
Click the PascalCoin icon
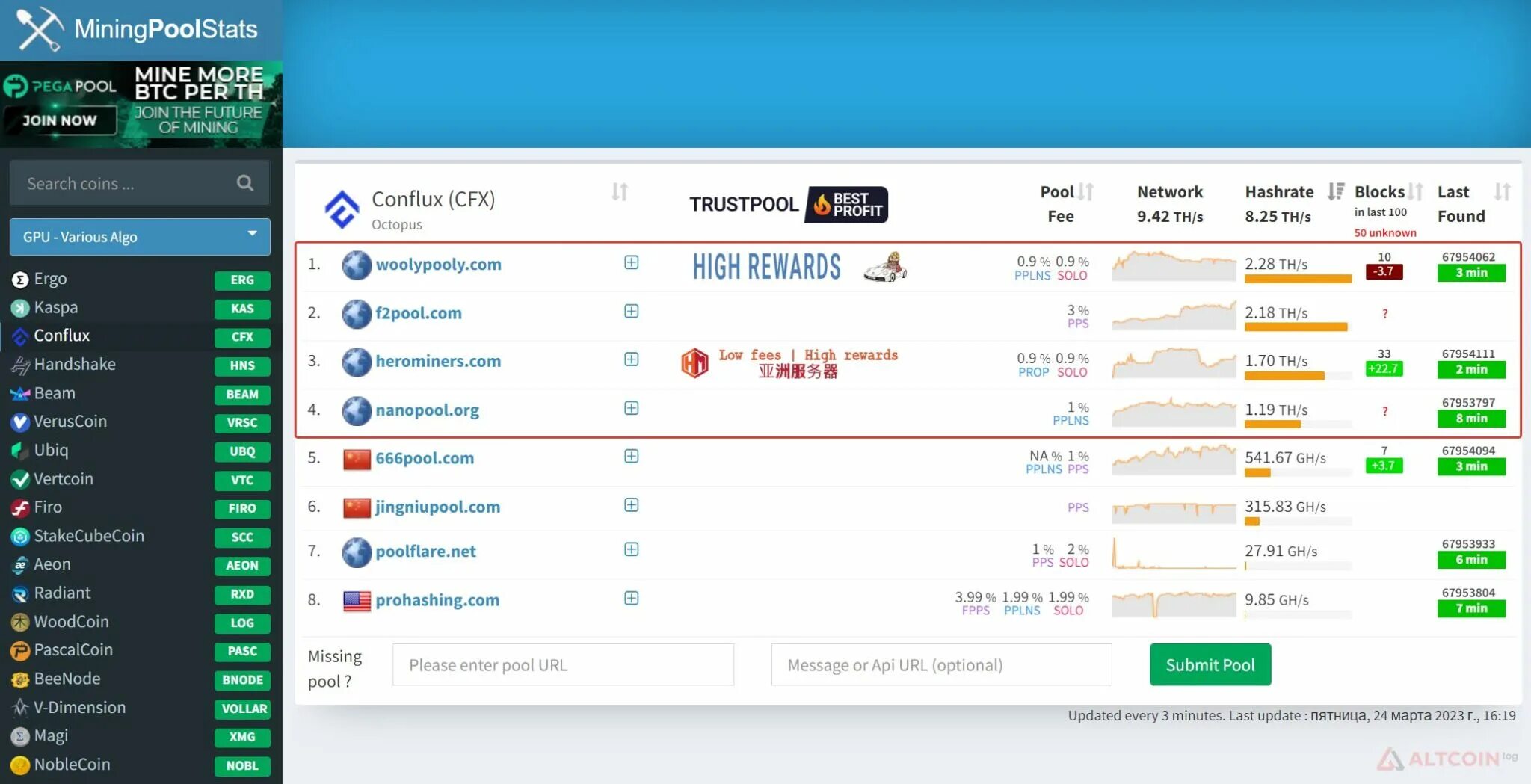pyautogui.click(x=20, y=651)
